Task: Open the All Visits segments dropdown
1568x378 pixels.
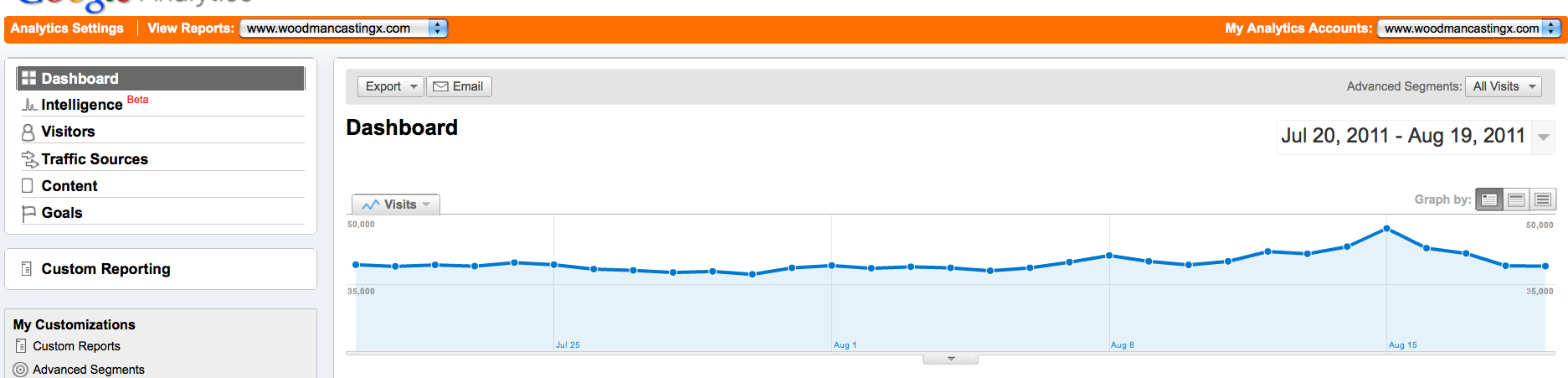Action: pos(1503,86)
